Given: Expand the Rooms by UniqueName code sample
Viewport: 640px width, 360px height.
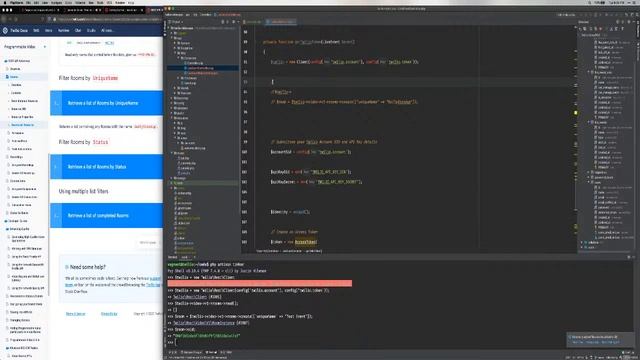Looking at the screenshot, I should point(56,103).
